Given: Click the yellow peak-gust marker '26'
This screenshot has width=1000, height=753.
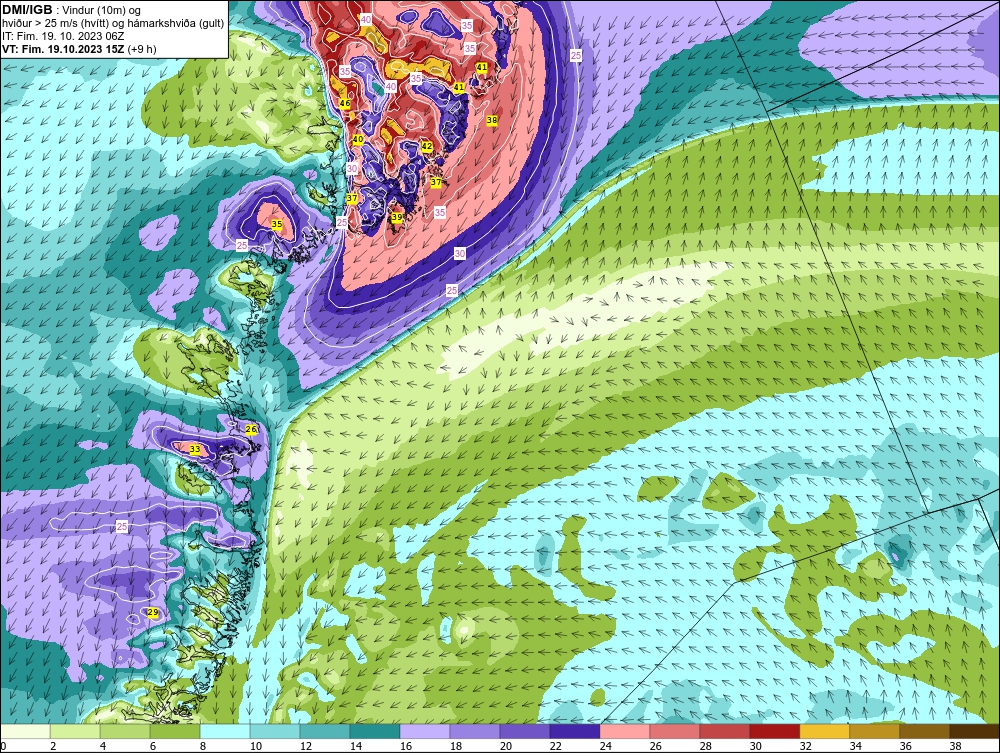Looking at the screenshot, I should tap(251, 429).
